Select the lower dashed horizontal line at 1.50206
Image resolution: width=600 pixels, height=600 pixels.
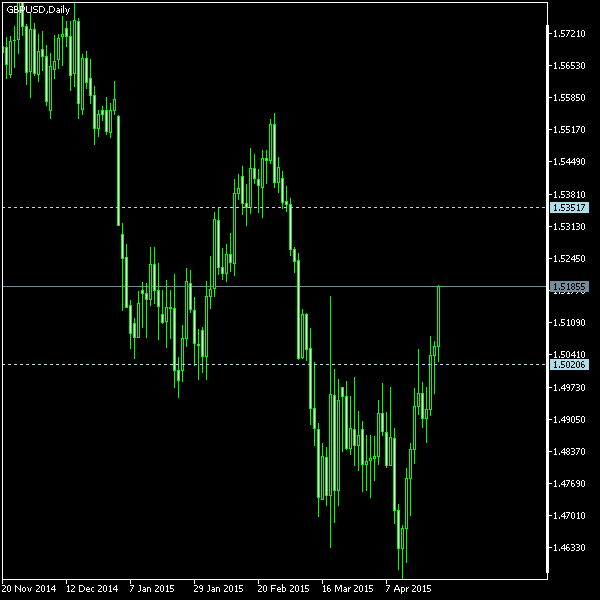(275, 365)
